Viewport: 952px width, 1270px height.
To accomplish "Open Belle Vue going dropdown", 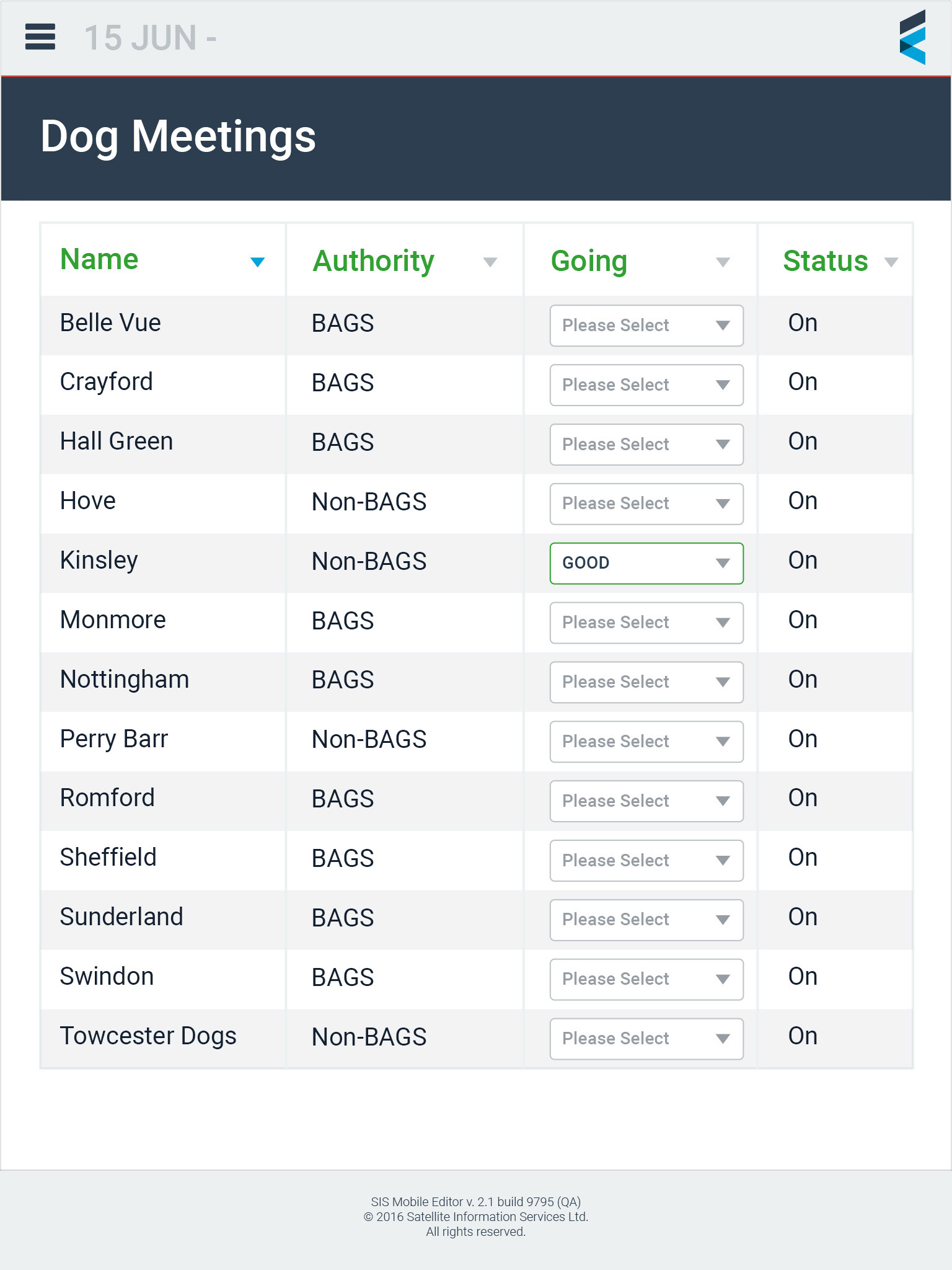I will (x=646, y=326).
